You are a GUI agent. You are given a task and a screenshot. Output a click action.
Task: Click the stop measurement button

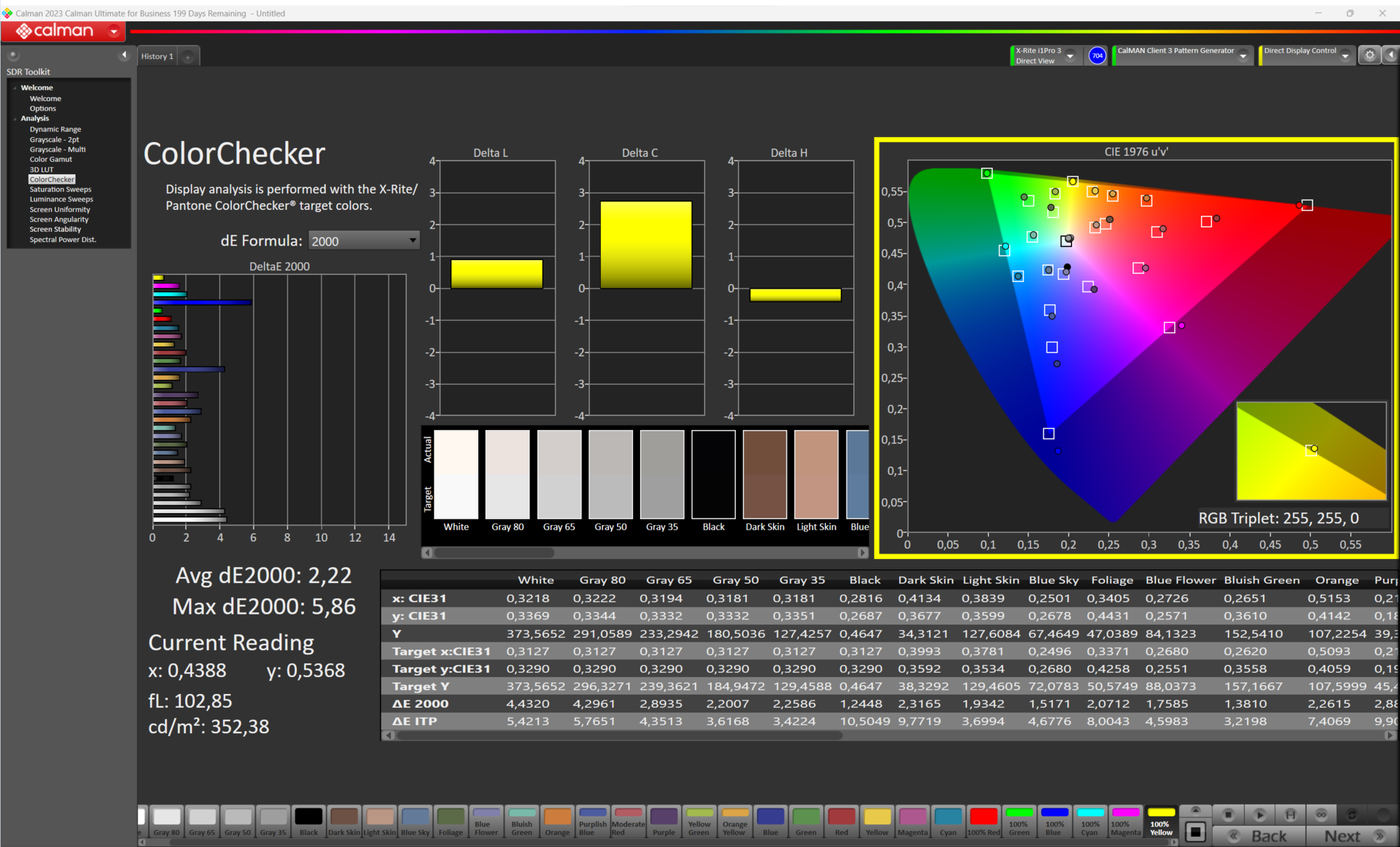pos(1228,814)
